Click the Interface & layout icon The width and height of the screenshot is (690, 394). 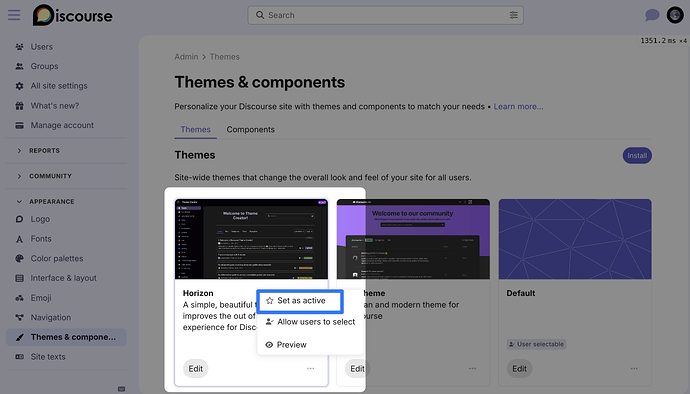click(19, 278)
